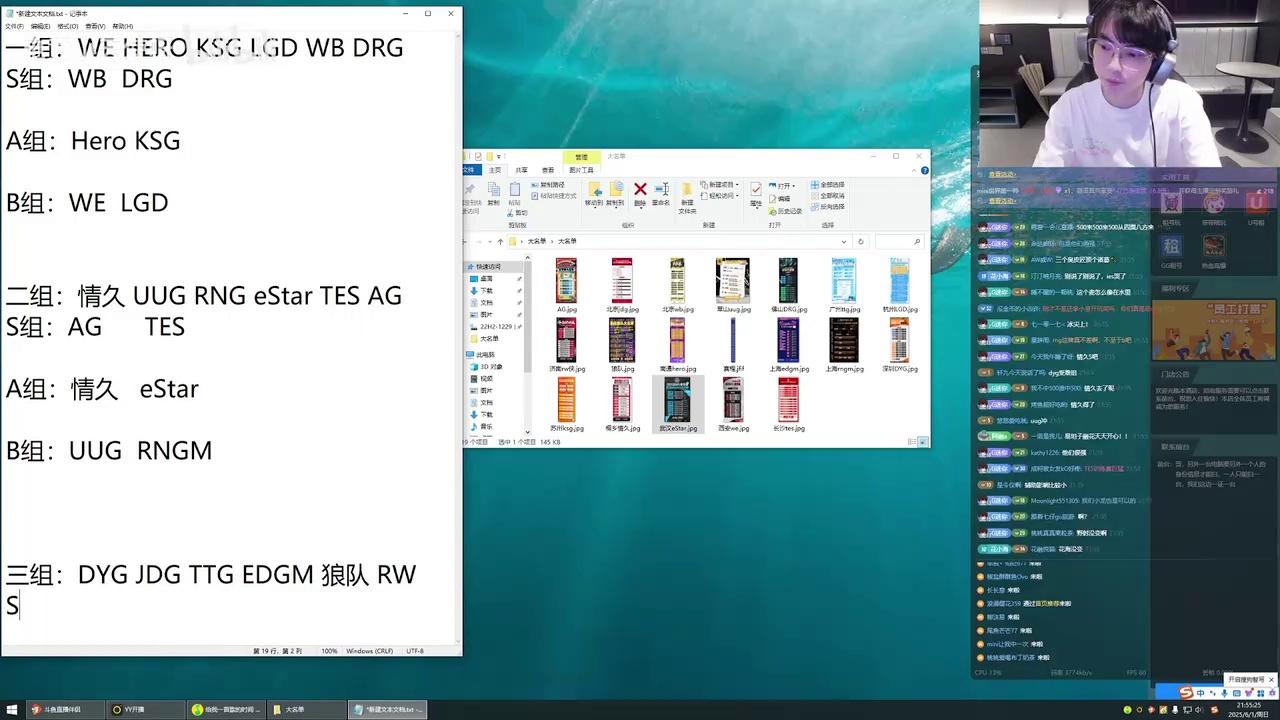Click the Sogou input method S icon
This screenshot has height=720, width=1280.
coord(1186,693)
